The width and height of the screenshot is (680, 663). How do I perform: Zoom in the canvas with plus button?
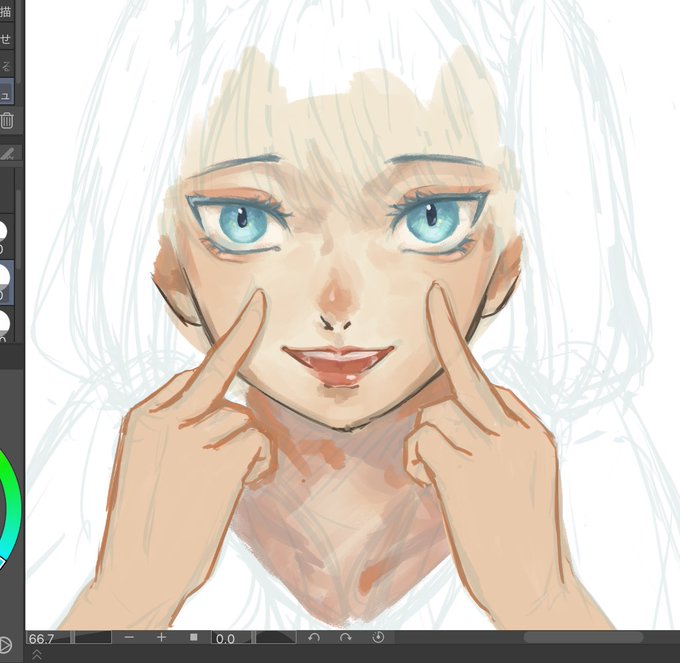point(161,637)
